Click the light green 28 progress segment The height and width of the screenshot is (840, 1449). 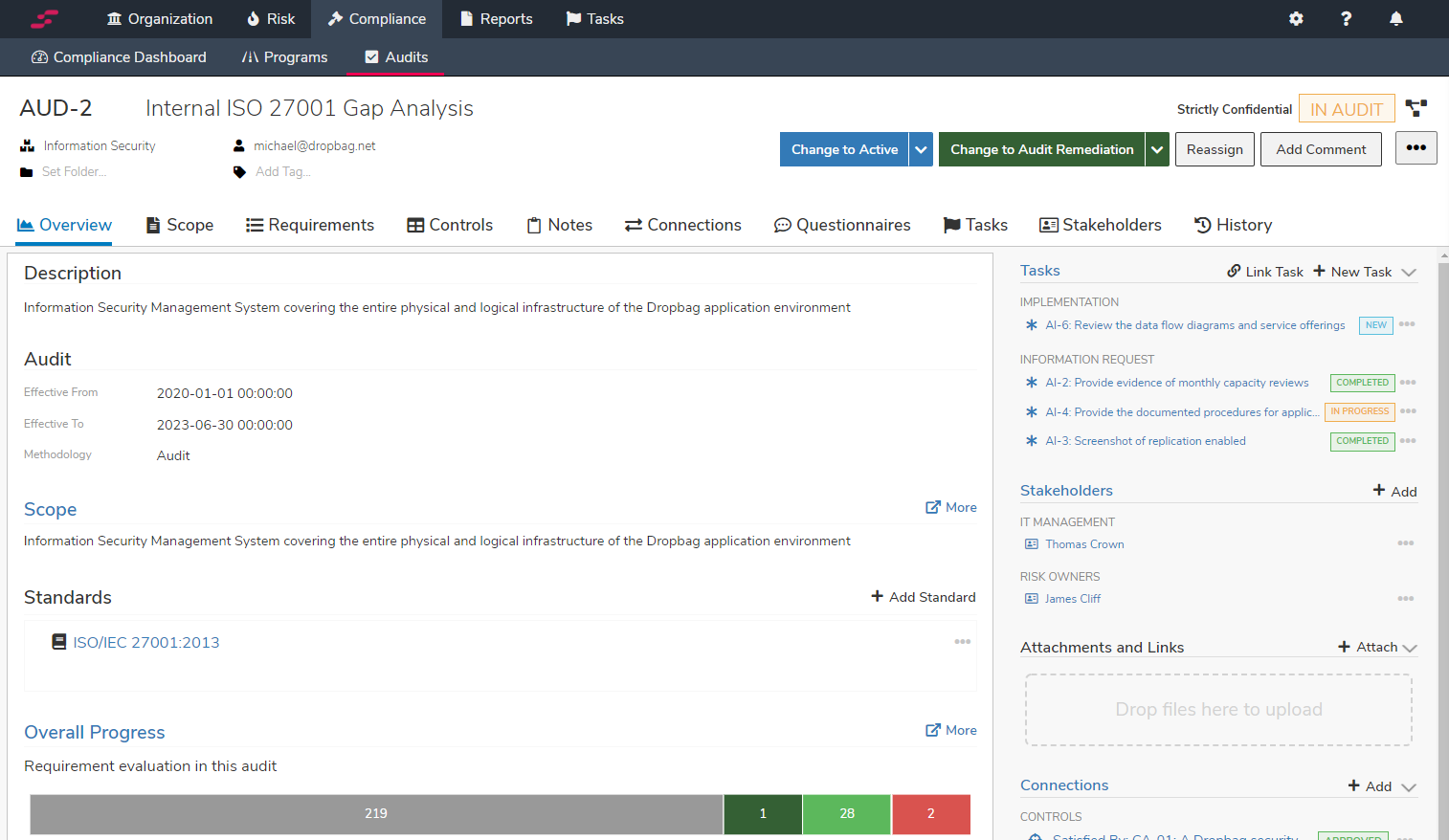pos(847,814)
